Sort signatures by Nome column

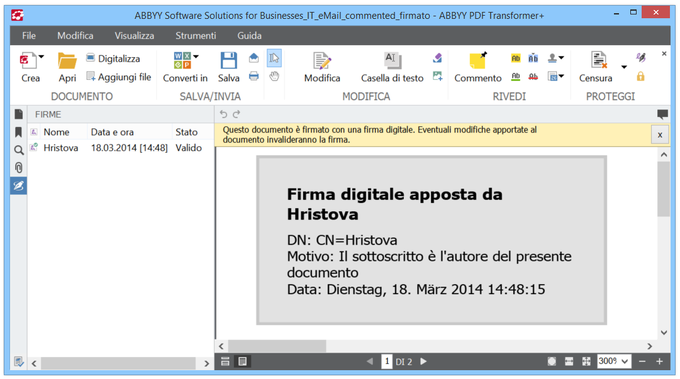56,132
